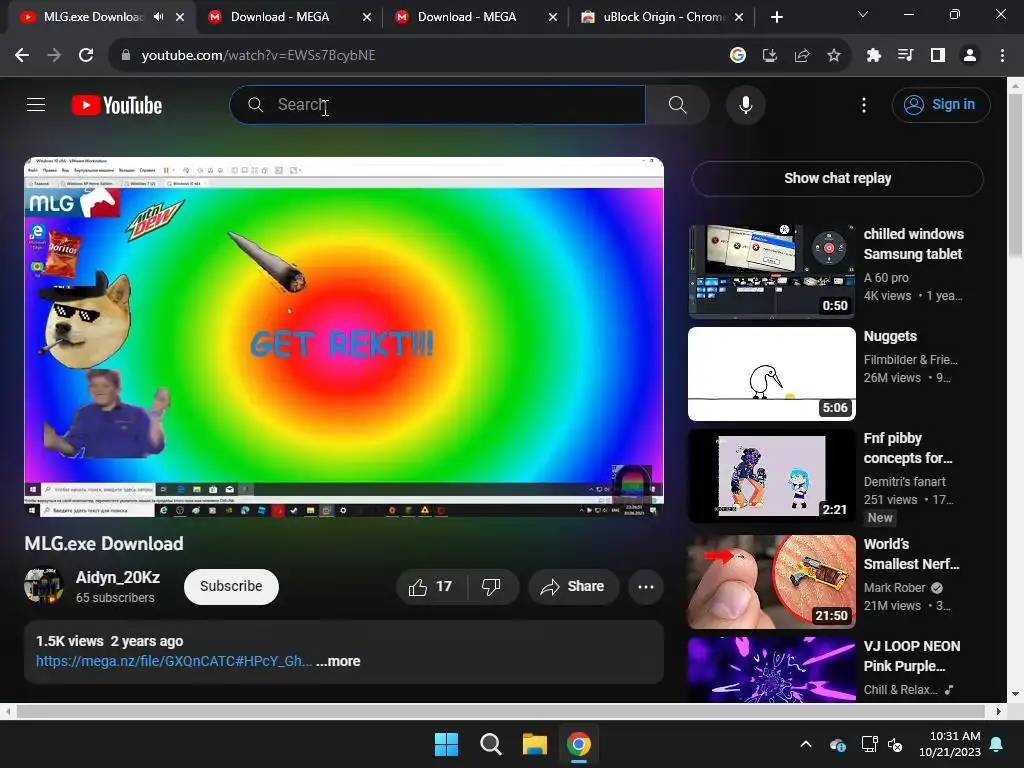Image resolution: width=1024 pixels, height=768 pixels.
Task: Open the YouTube hamburger guide menu
Action: coord(36,104)
